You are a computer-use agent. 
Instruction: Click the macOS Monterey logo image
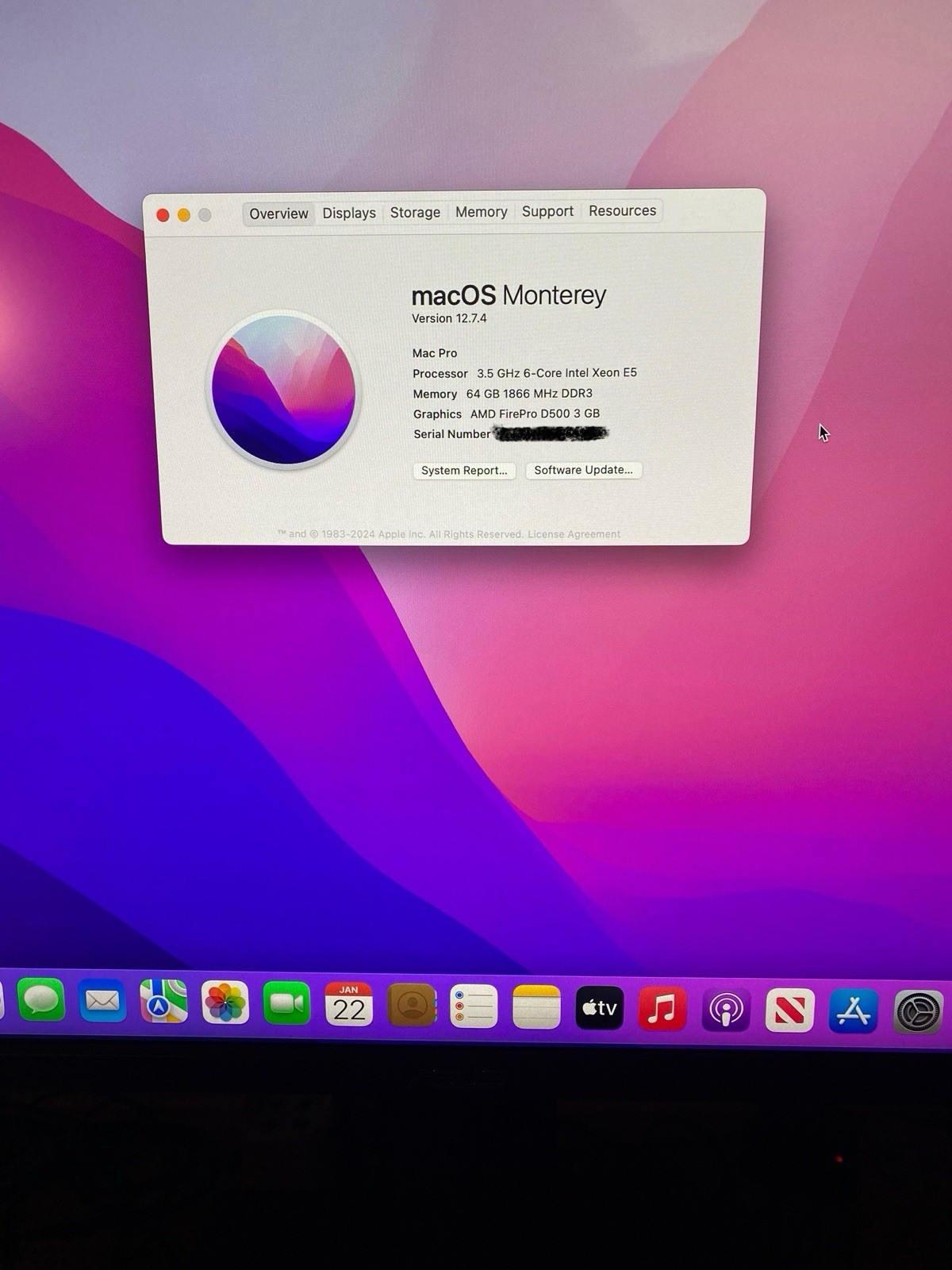[283, 389]
